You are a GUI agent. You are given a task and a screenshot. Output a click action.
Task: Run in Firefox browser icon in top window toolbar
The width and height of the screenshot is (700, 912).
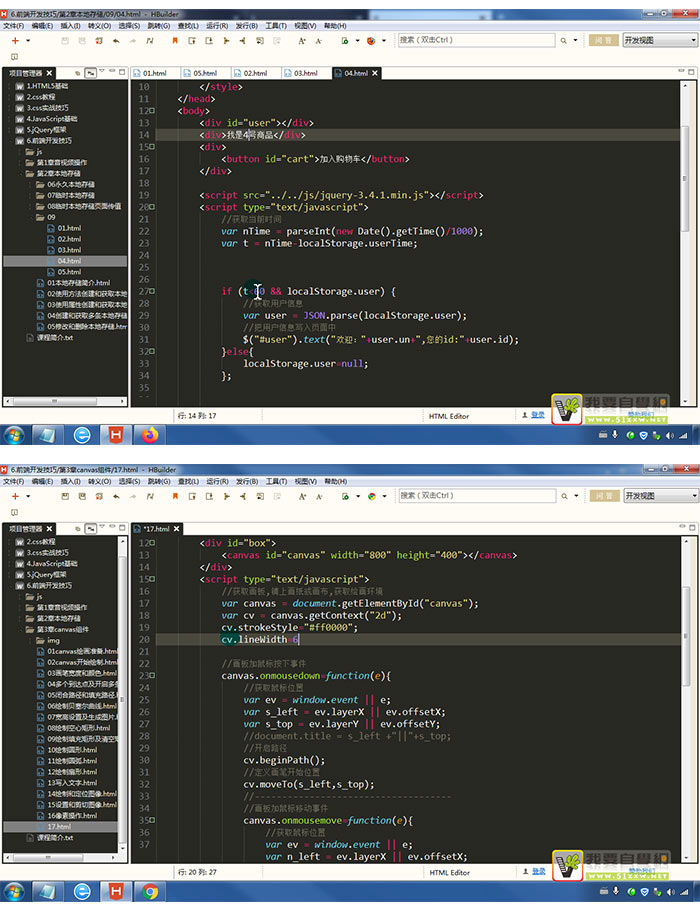(371, 41)
